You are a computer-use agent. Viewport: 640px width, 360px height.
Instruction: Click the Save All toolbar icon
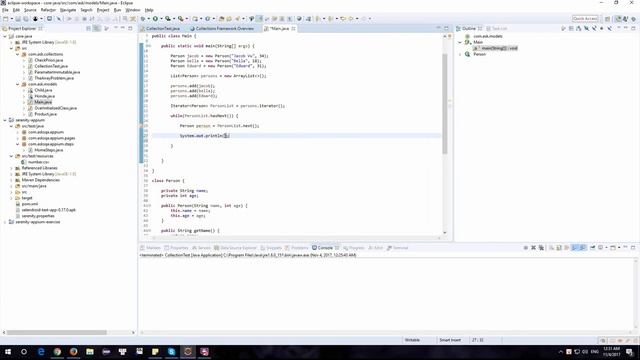tap(26, 19)
